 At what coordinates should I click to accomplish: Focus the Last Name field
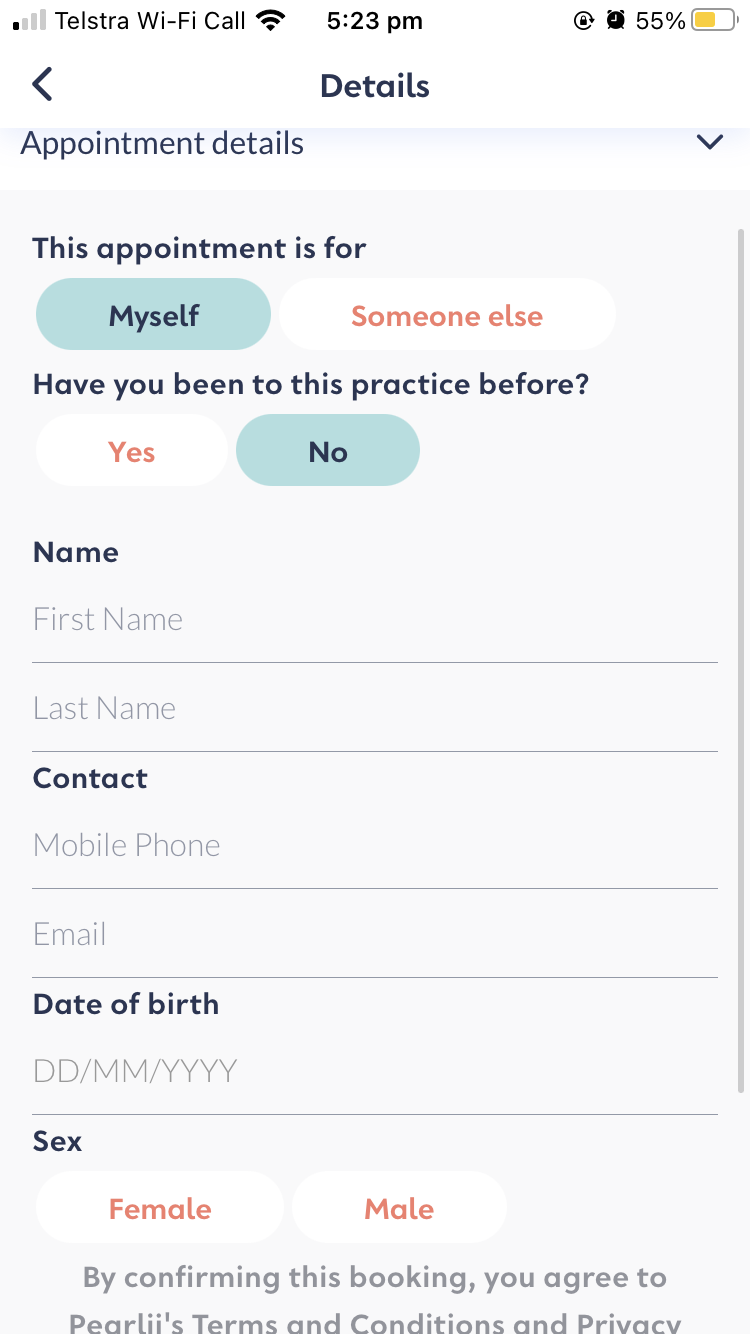pyautogui.click(x=375, y=709)
